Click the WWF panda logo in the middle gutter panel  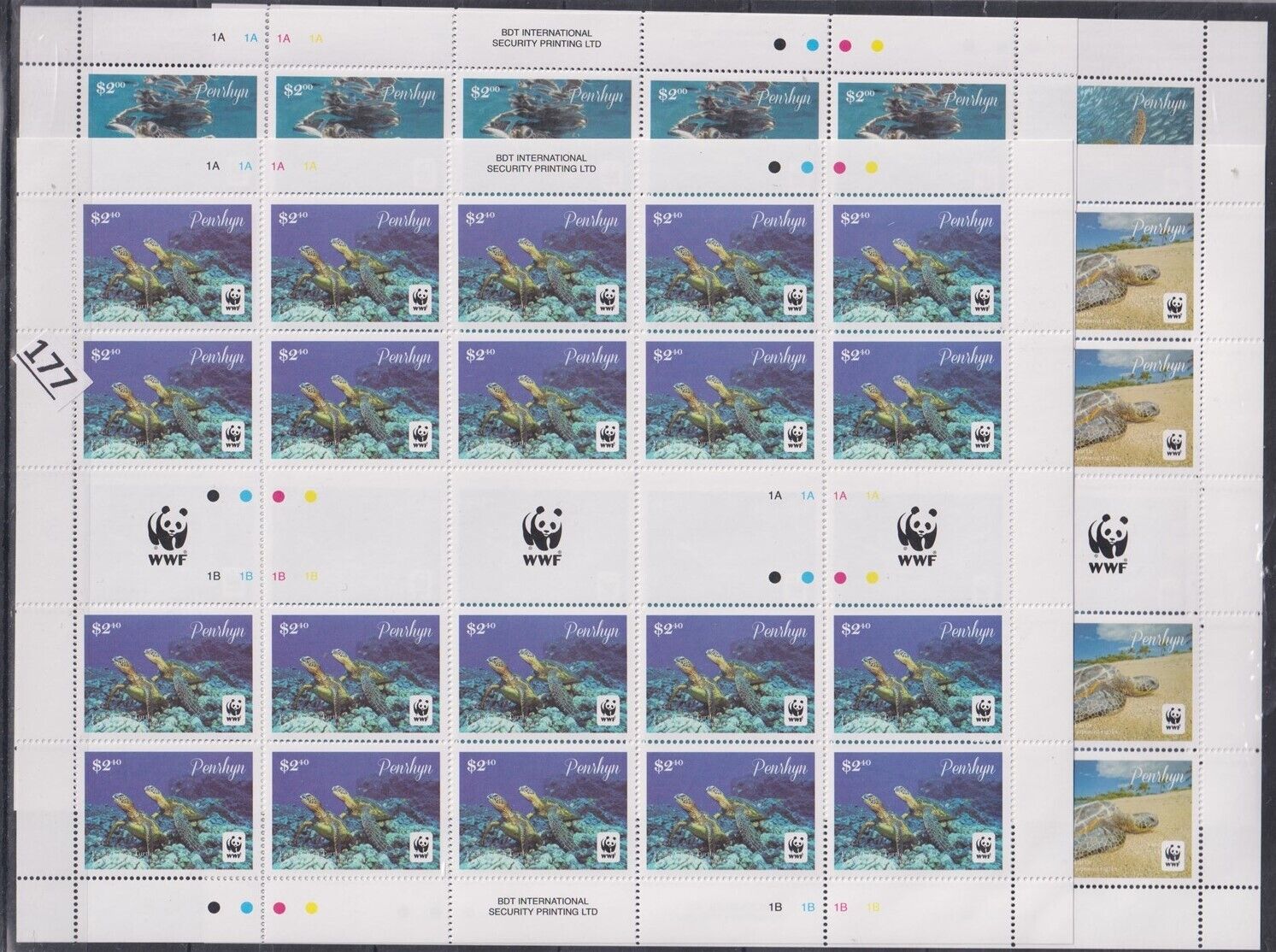pyautogui.click(x=541, y=537)
